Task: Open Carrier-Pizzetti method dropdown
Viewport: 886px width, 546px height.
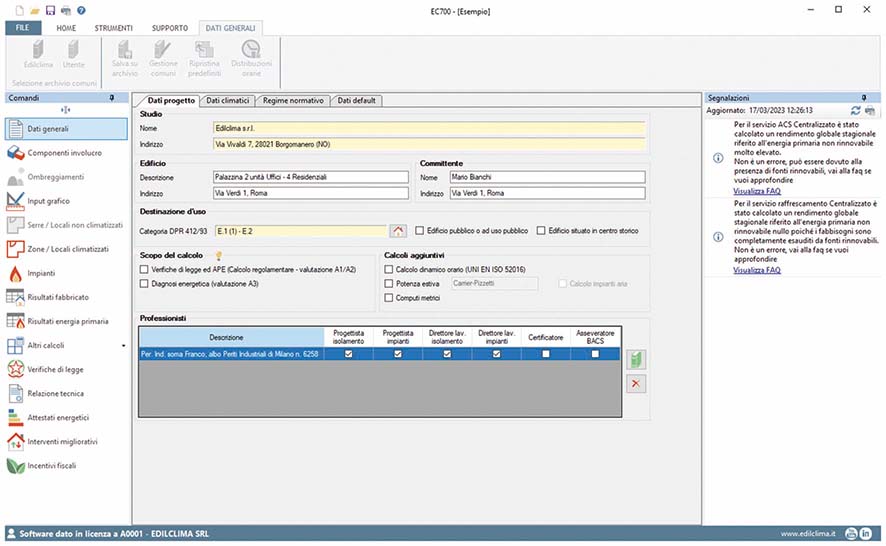Action: pyautogui.click(x=494, y=284)
